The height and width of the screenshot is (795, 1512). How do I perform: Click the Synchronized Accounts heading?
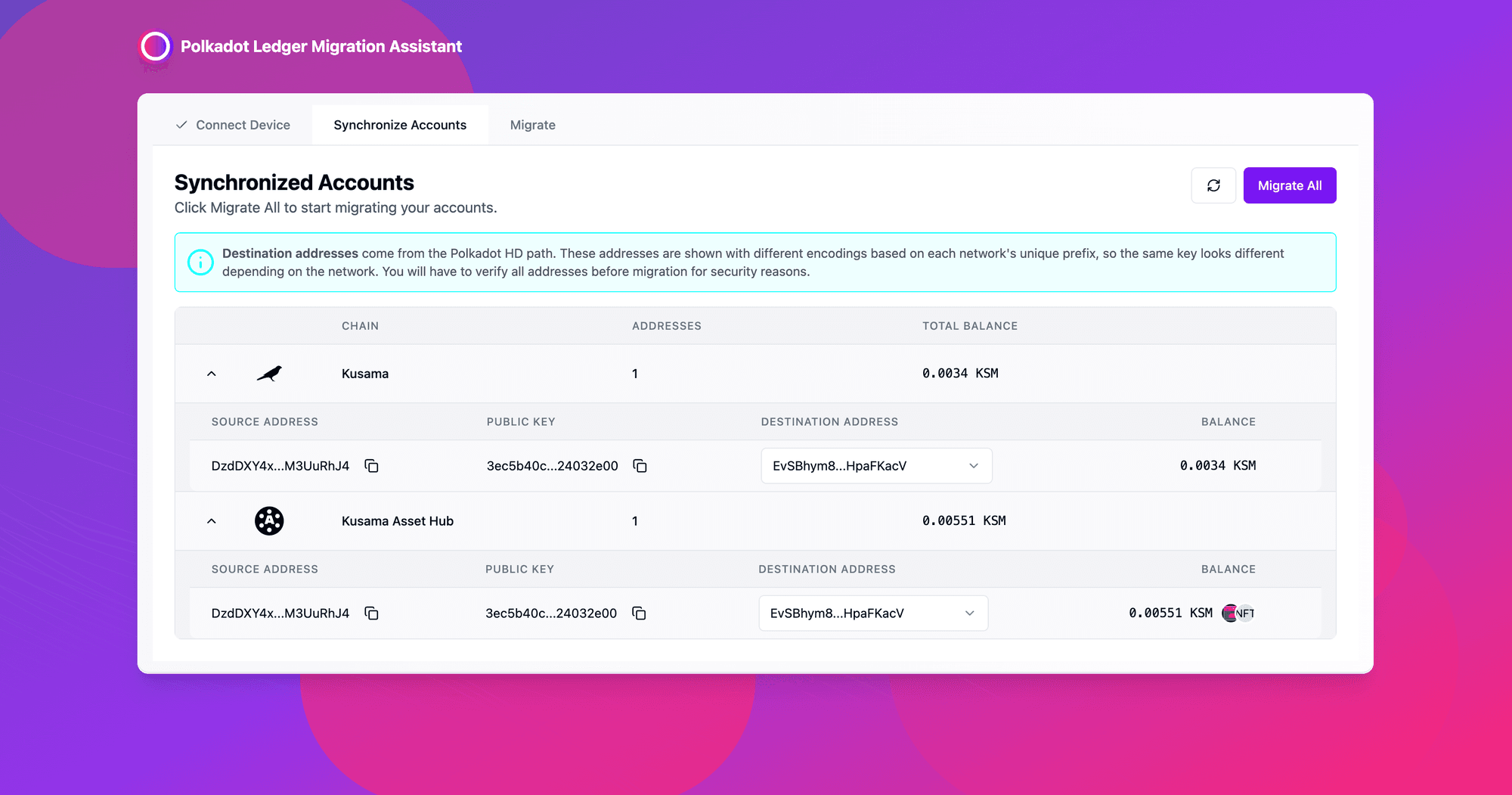(x=294, y=182)
